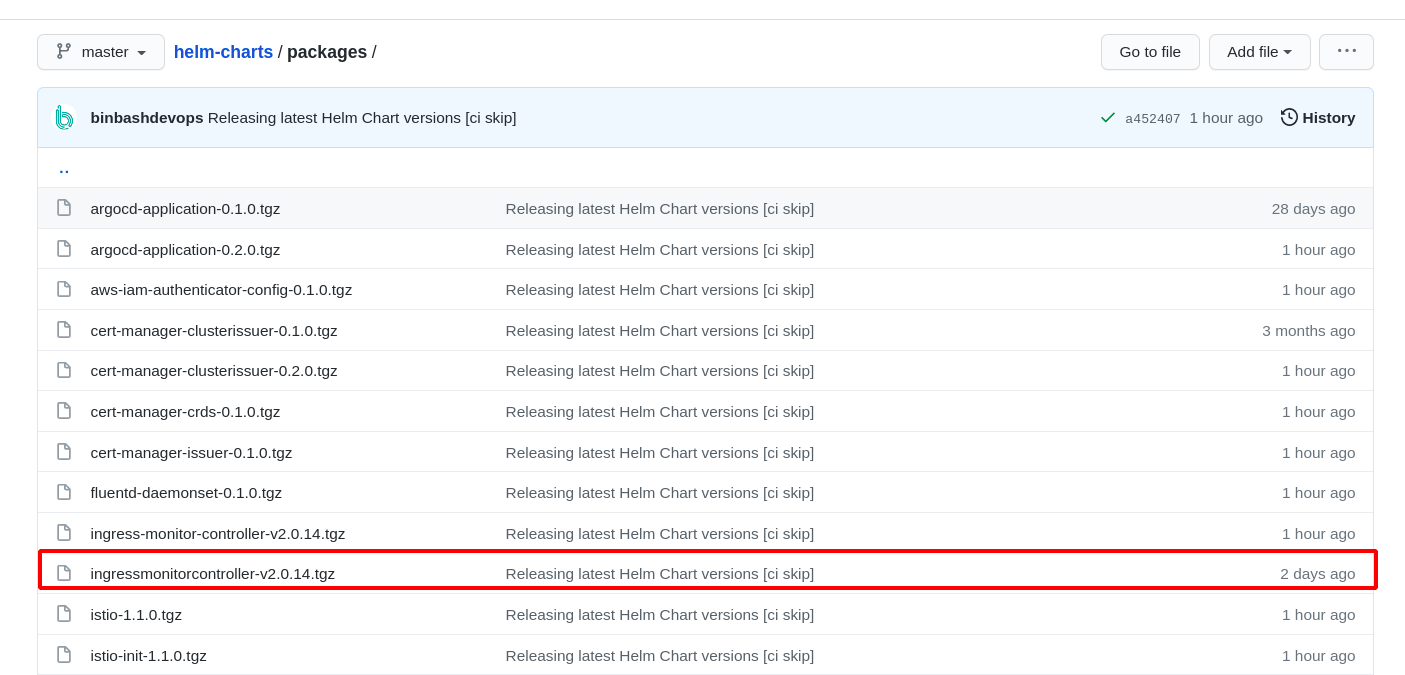The image size is (1405, 675).
Task: Open commit message for istio-1.1.0.tgz row
Action: coord(660,615)
